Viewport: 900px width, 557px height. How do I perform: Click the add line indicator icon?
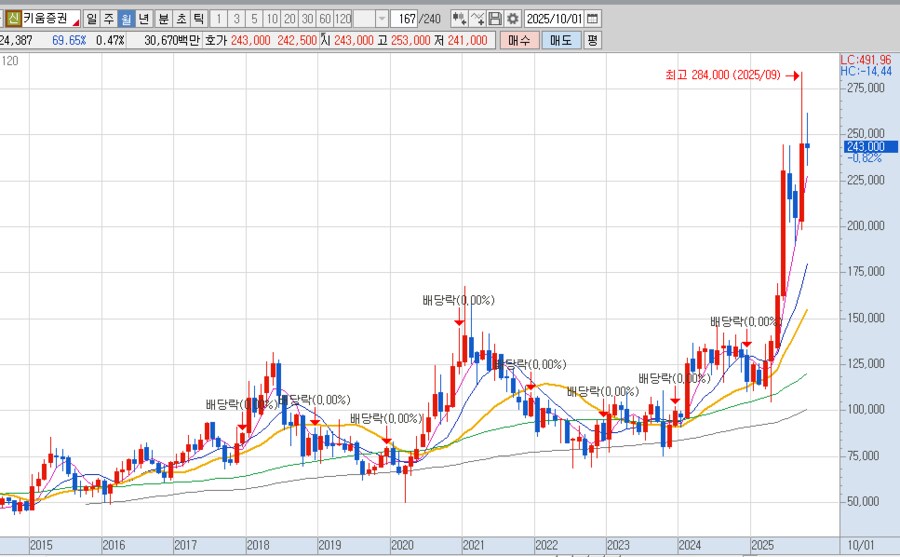pyautogui.click(x=477, y=19)
